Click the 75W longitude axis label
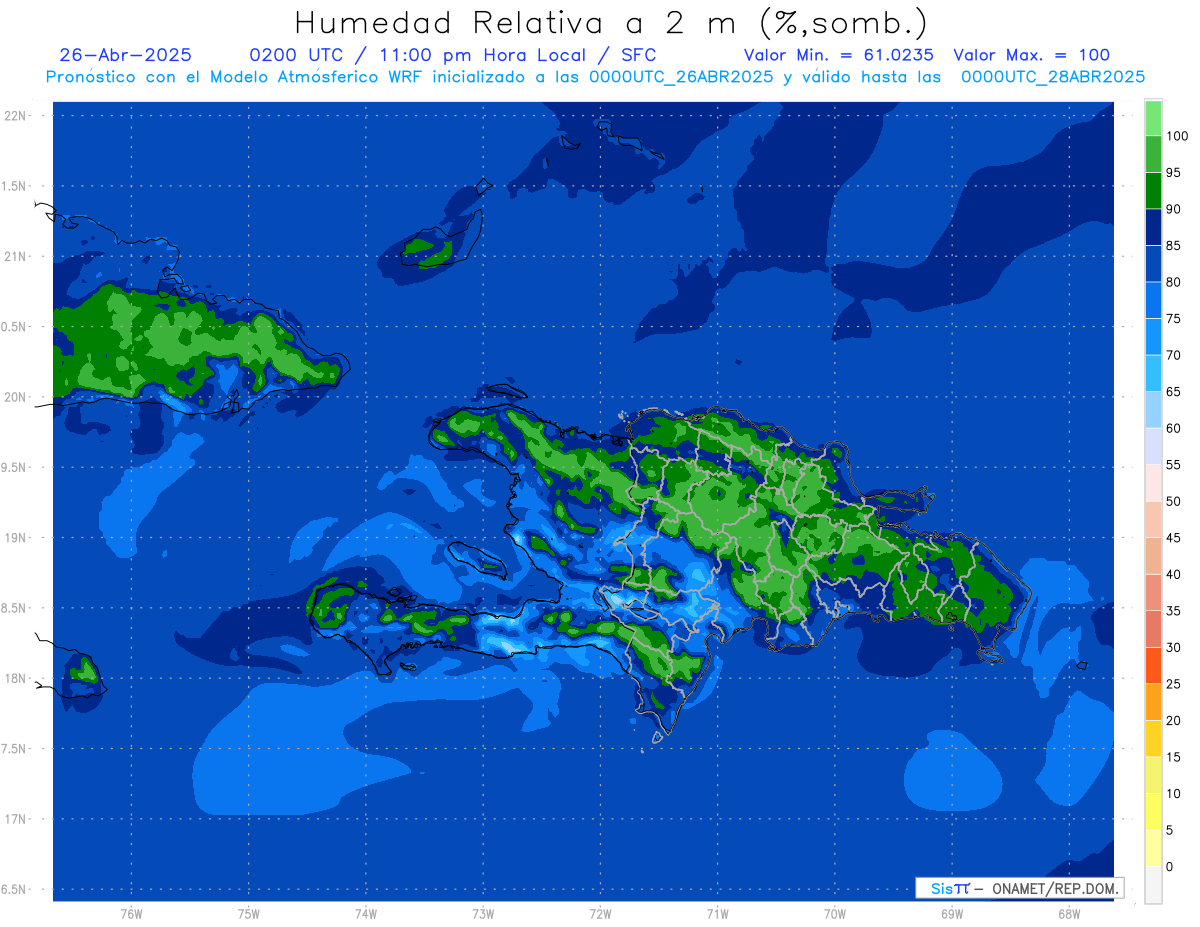 [249, 913]
